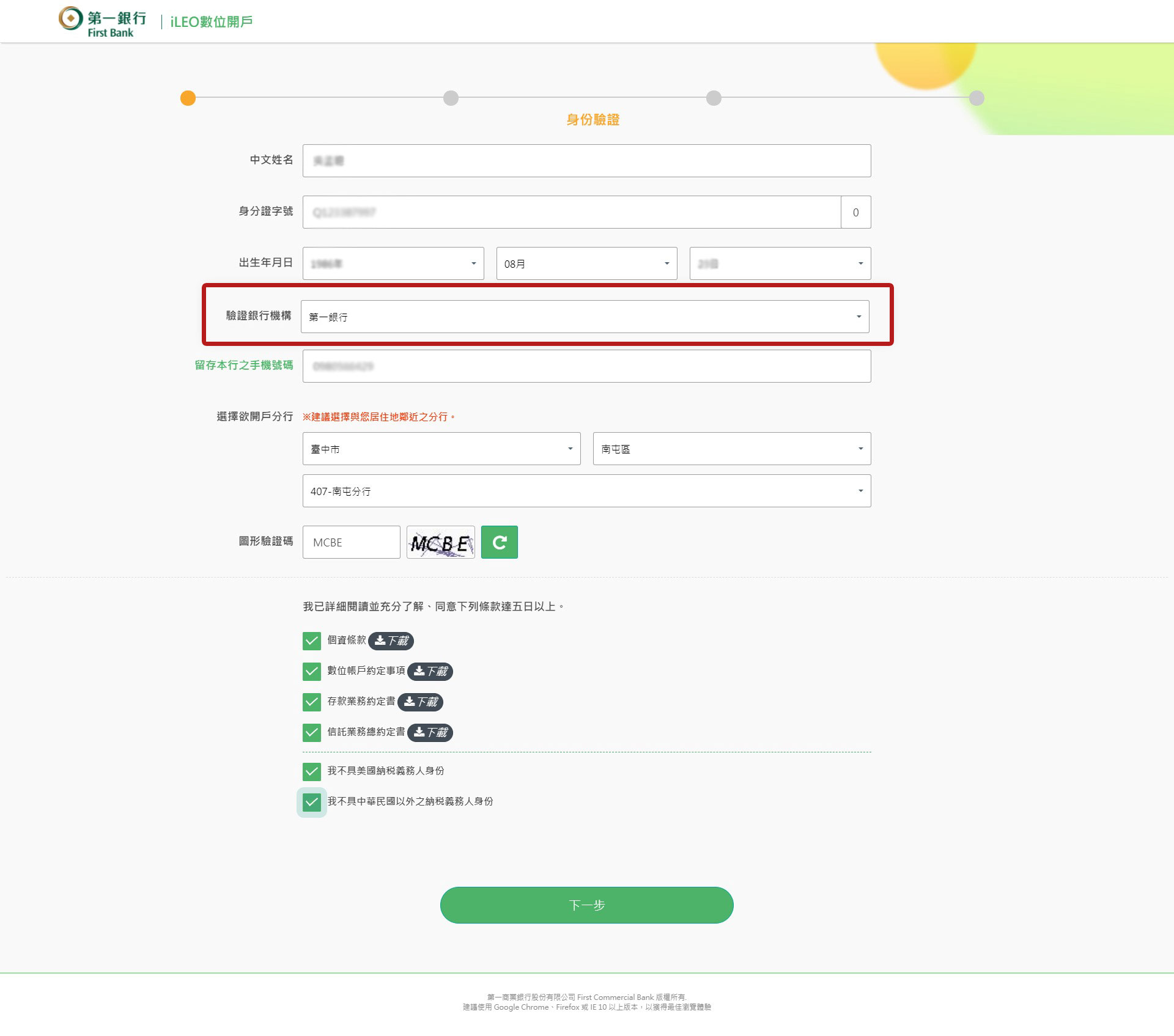Toggle 我不具中華民國以外之納稅義務人身份 checkbox
This screenshot has width=1174, height=1036.
click(x=312, y=802)
